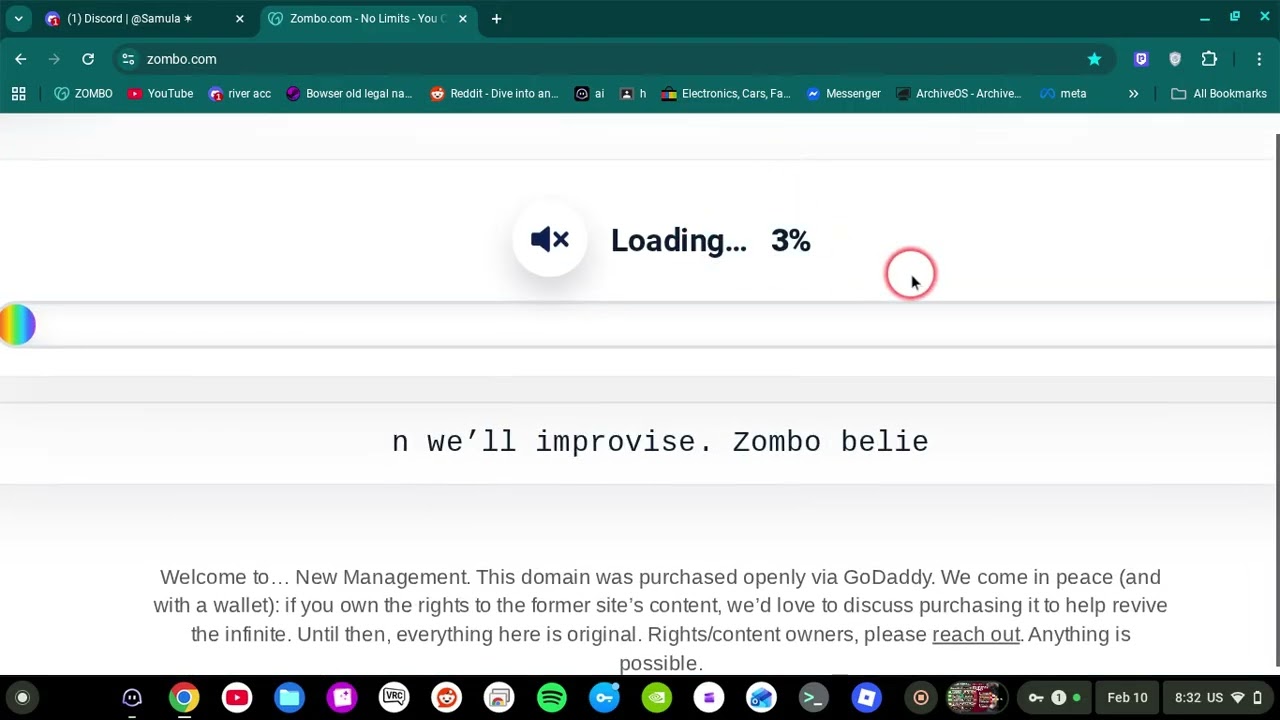Expand the tab search dropdown

18,18
